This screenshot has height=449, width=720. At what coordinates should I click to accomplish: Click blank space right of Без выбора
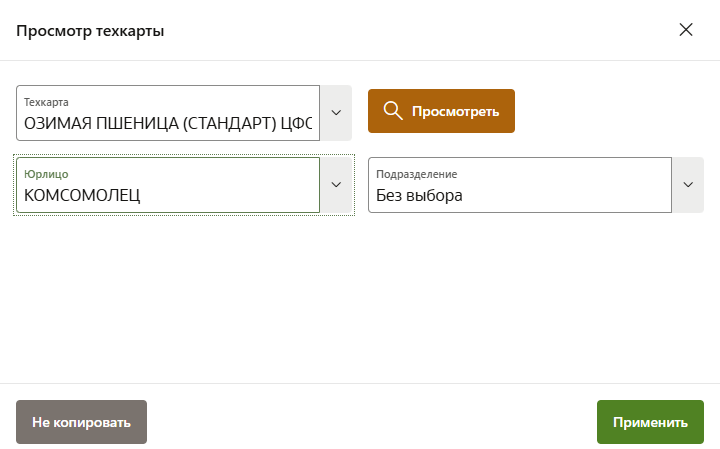[x=570, y=195]
